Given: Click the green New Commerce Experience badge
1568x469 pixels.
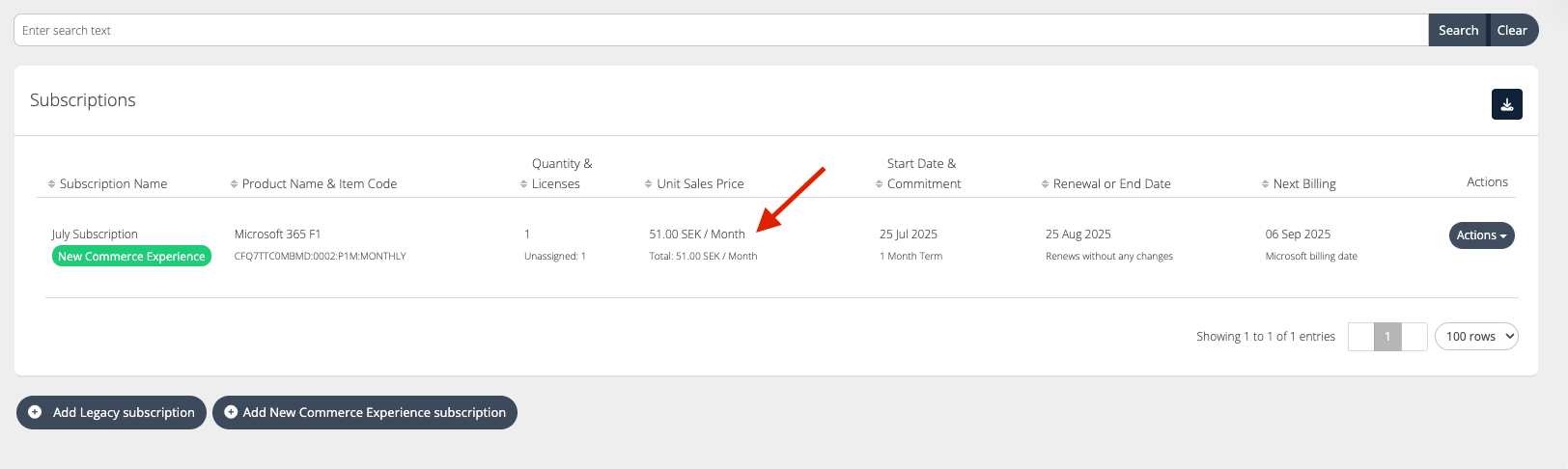Looking at the screenshot, I should (x=131, y=257).
